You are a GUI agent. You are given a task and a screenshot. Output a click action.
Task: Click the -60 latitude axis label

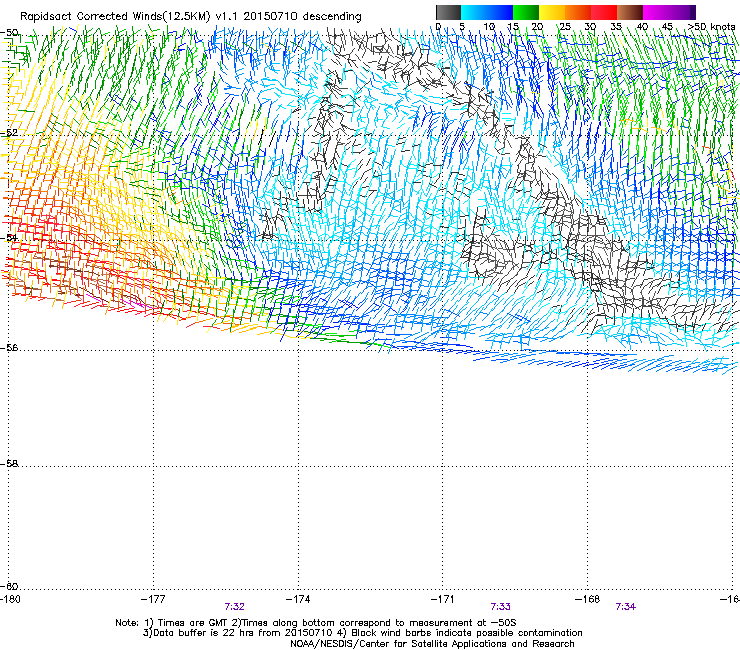(x=9, y=586)
